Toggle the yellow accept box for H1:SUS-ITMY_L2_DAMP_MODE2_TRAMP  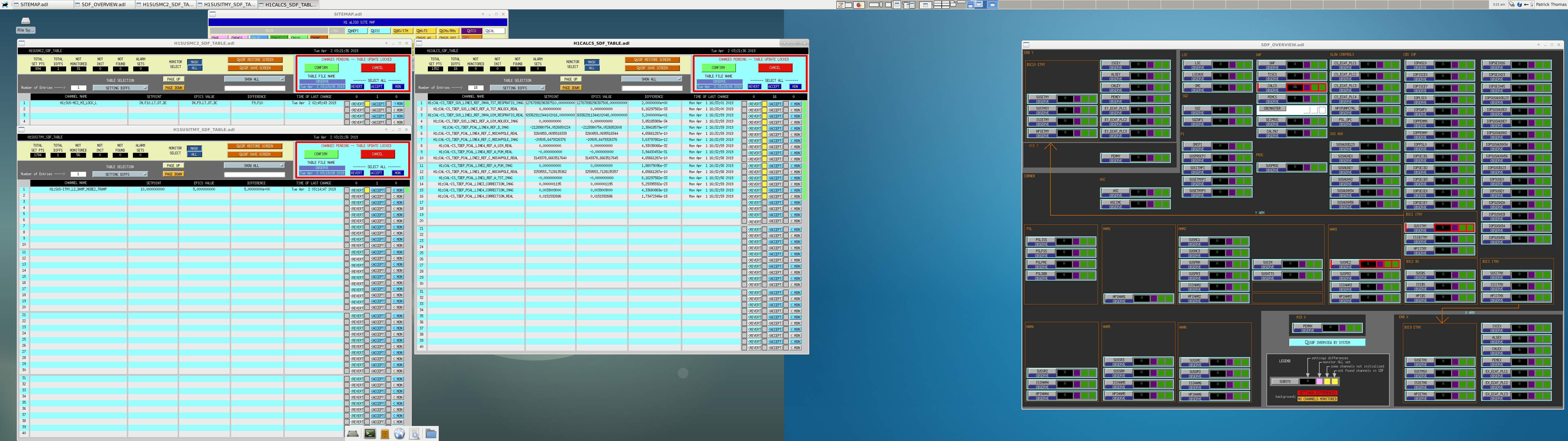[367, 191]
